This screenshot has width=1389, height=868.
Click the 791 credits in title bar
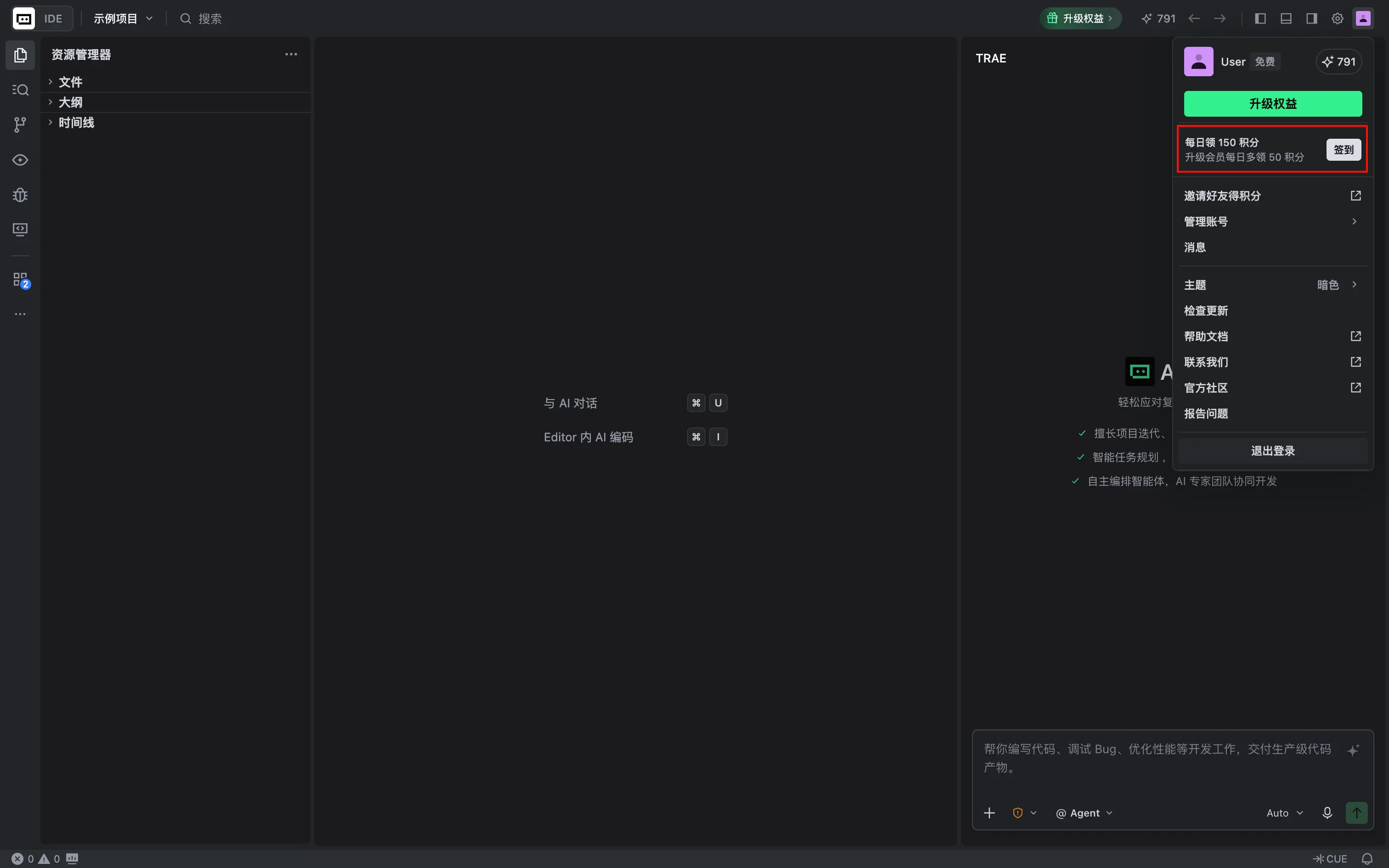(x=1158, y=18)
